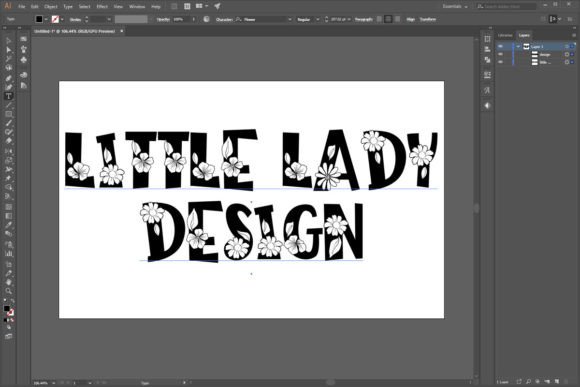This screenshot has height=387, width=580.
Task: Open the Regular font style dropdown
Action: point(318,19)
